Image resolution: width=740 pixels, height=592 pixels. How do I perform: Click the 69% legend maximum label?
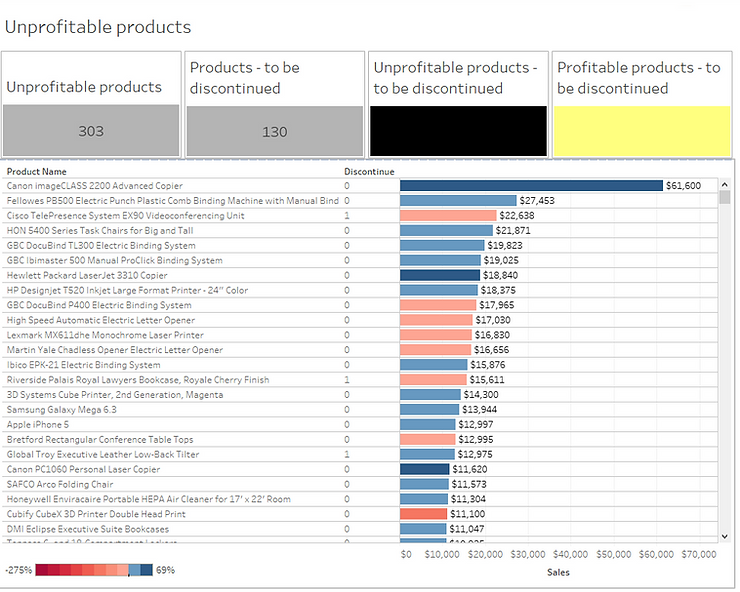[x=165, y=570]
